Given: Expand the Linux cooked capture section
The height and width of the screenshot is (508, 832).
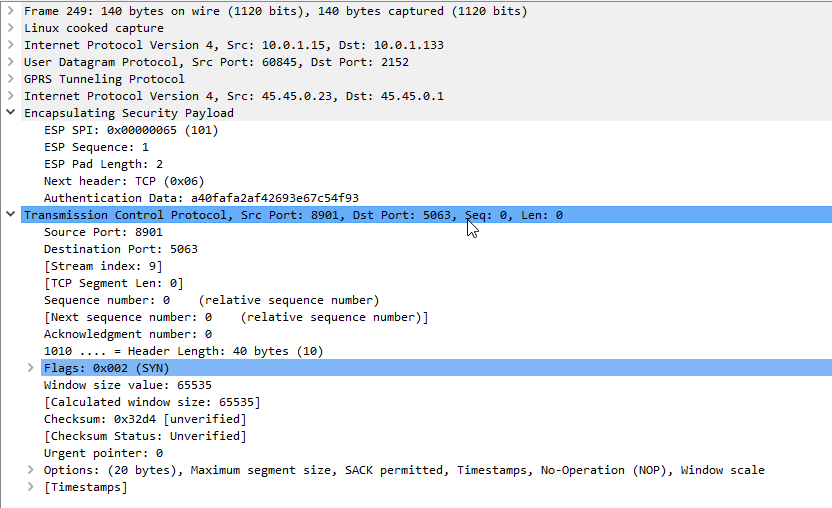Looking at the screenshot, I should point(10,28).
